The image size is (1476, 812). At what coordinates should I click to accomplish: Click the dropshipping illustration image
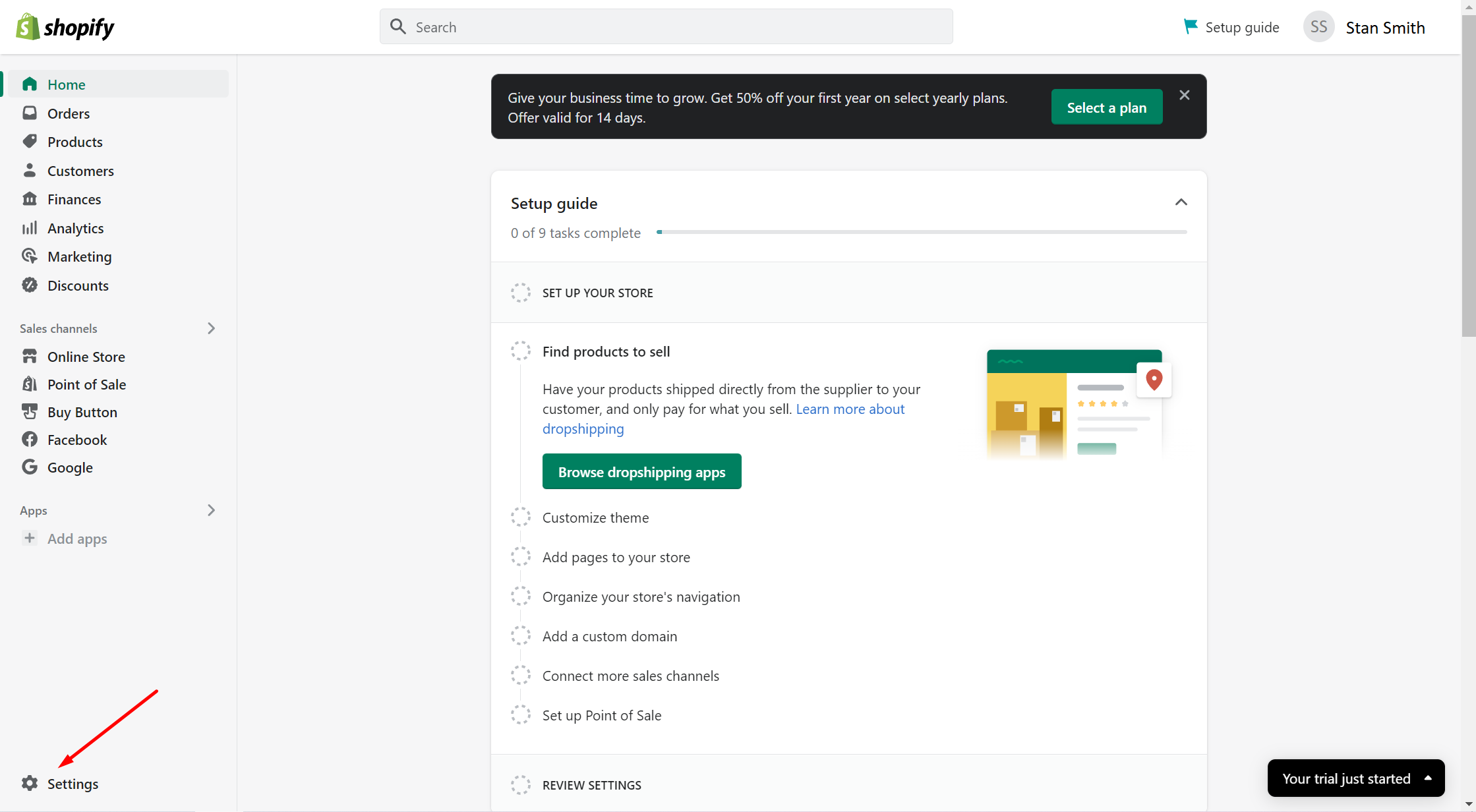pyautogui.click(x=1079, y=404)
